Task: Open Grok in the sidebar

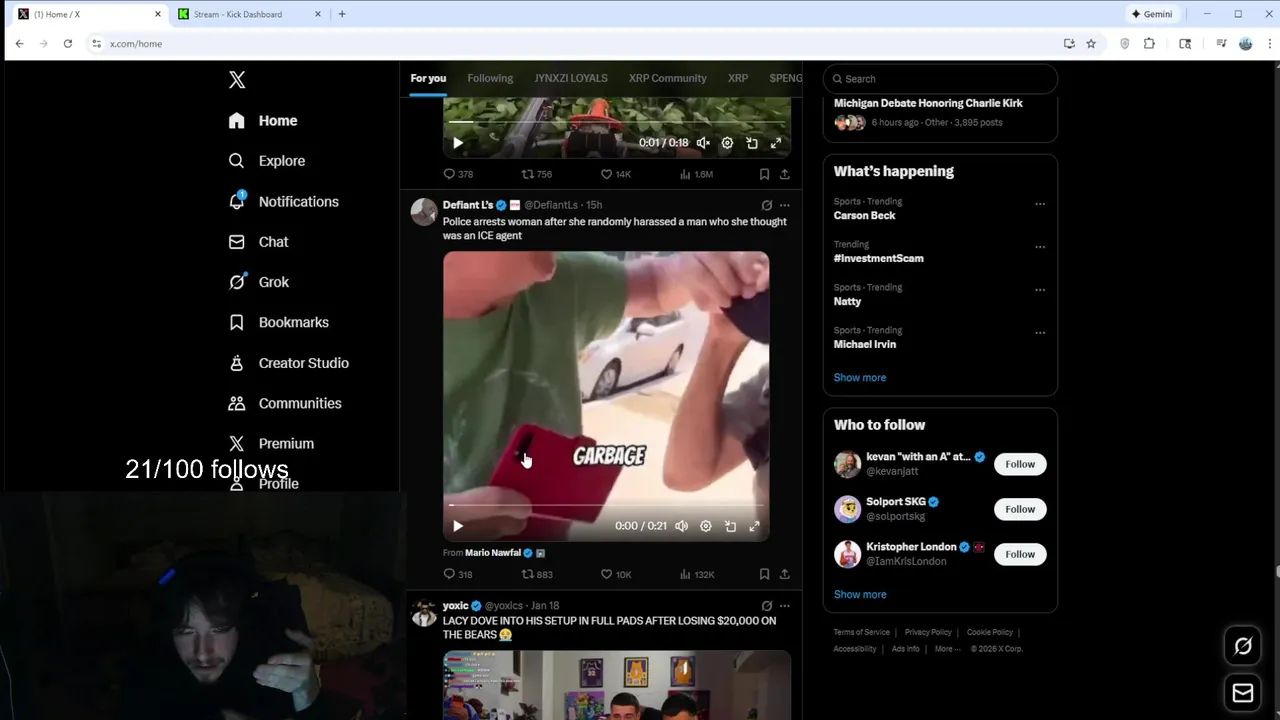Action: tap(258, 282)
